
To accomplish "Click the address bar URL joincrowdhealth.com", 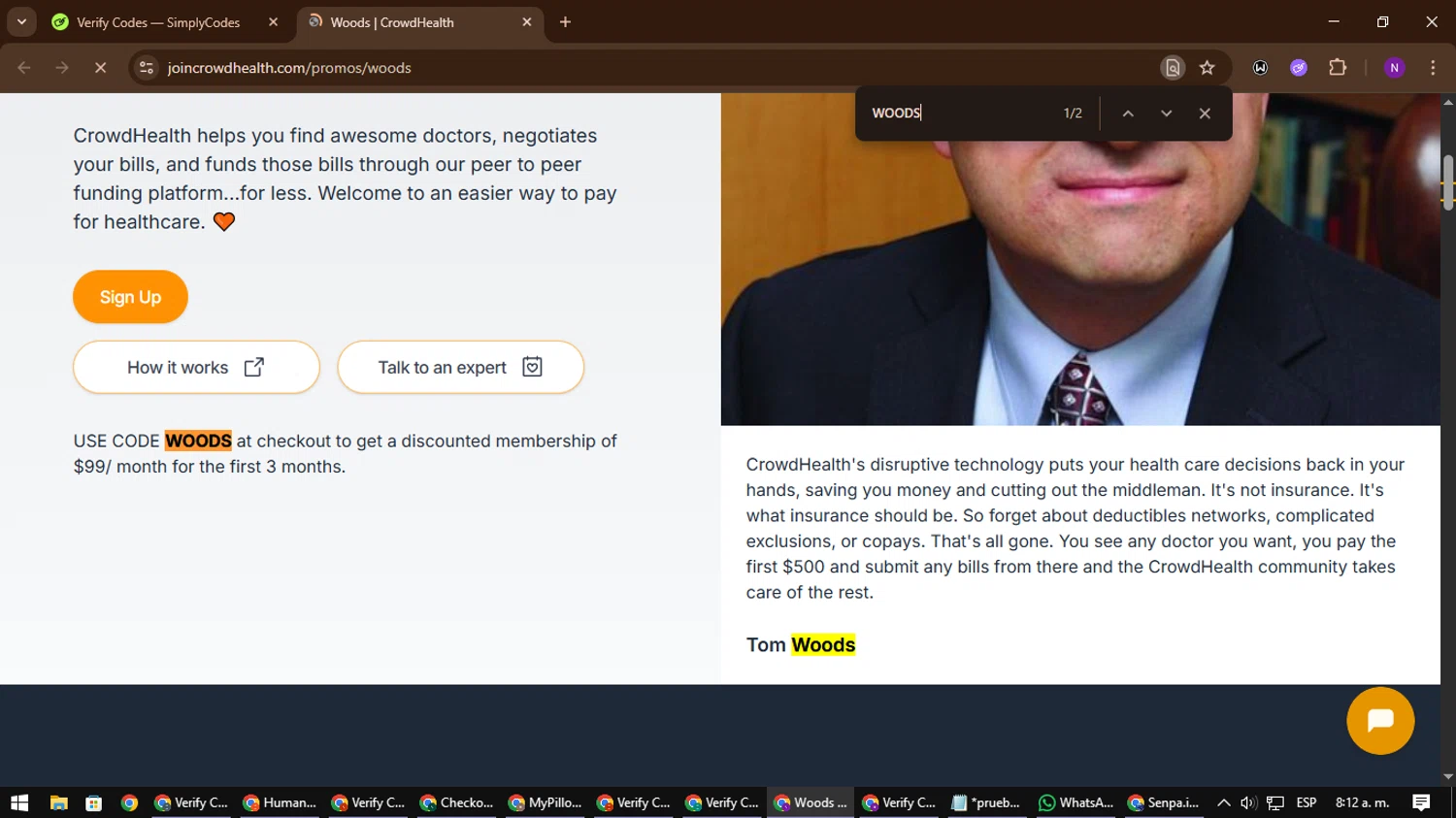I will click(289, 68).
